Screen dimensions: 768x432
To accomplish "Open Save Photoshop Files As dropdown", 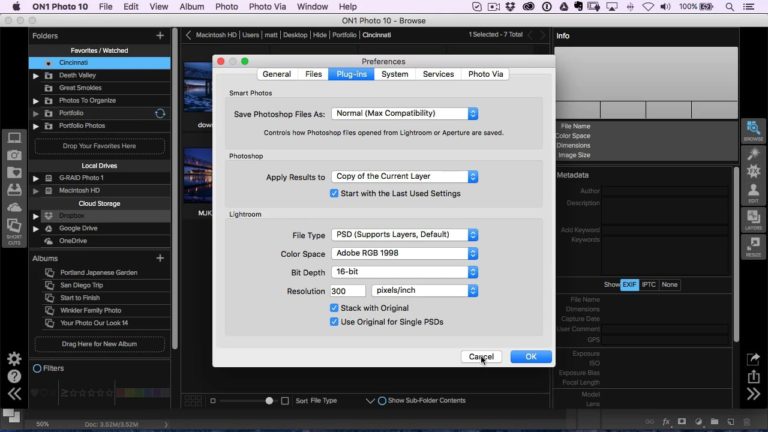I will click(x=405, y=113).
